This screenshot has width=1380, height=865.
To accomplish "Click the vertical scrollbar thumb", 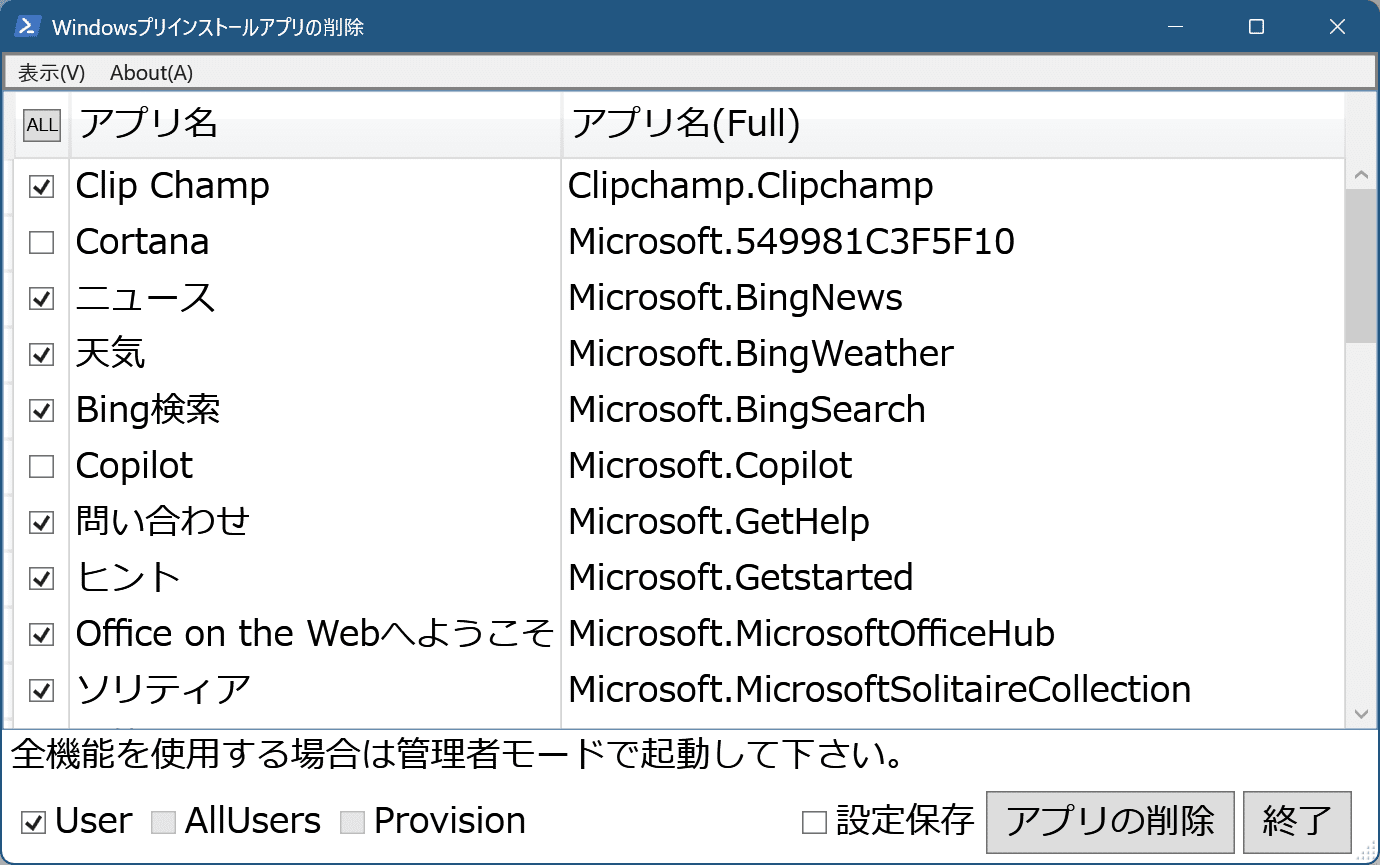I will point(1360,266).
